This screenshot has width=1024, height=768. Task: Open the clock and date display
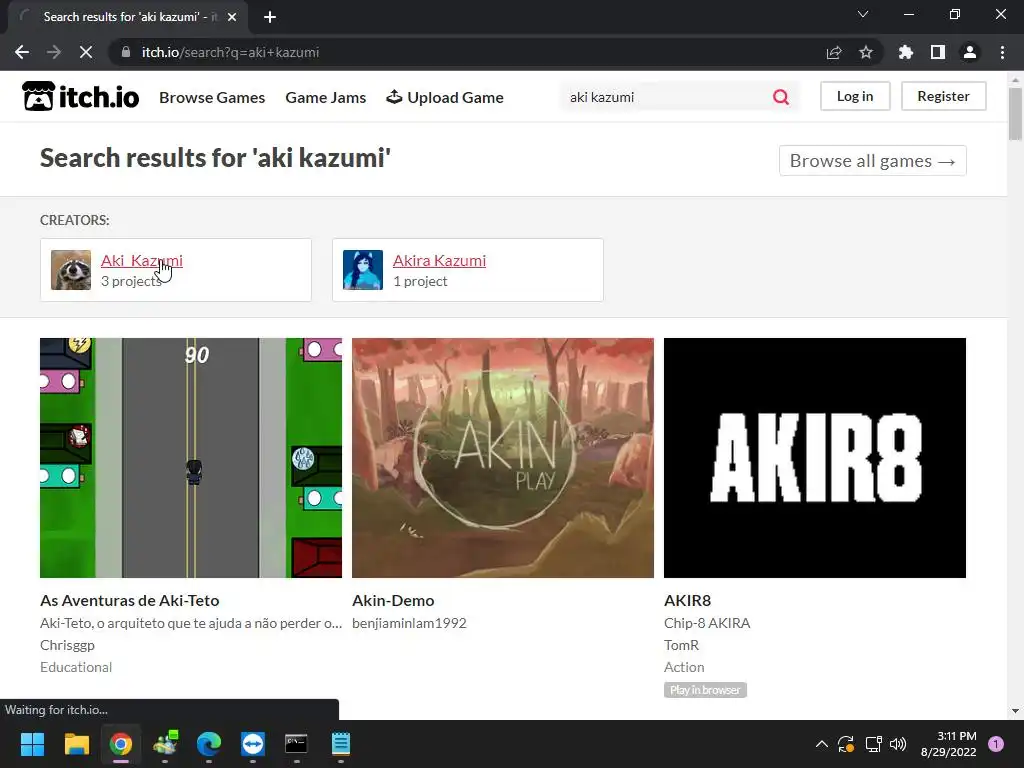(x=948, y=744)
